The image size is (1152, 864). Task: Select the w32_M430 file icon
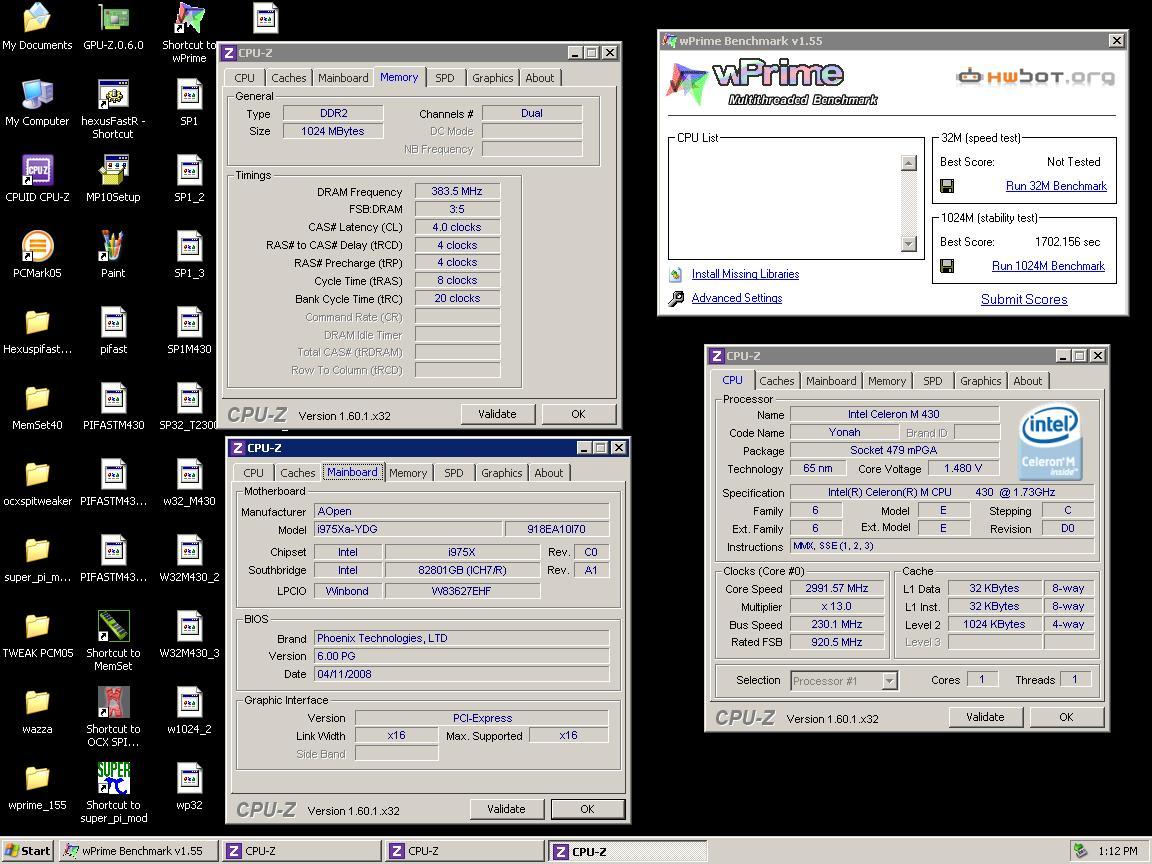click(x=189, y=483)
